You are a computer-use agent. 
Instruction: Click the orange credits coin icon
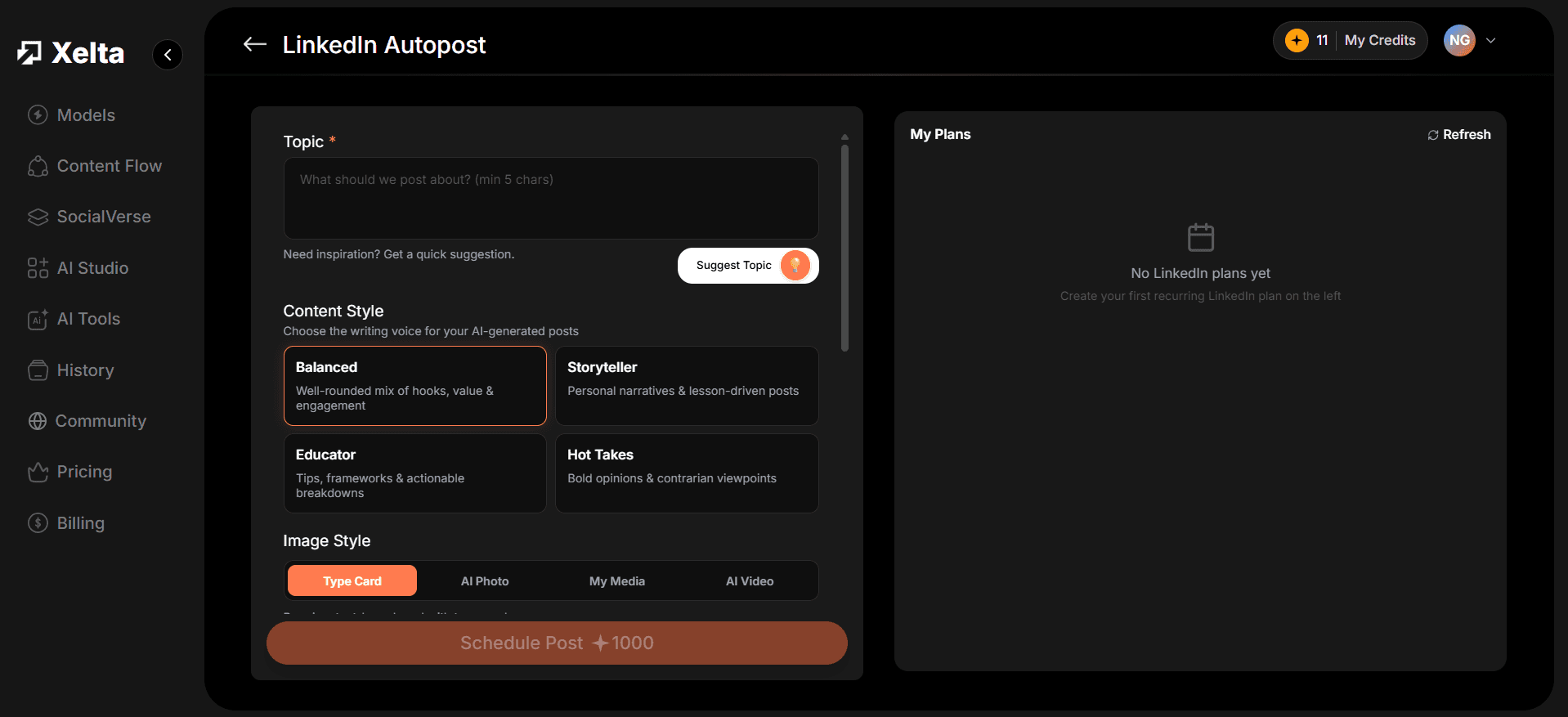(x=1297, y=40)
